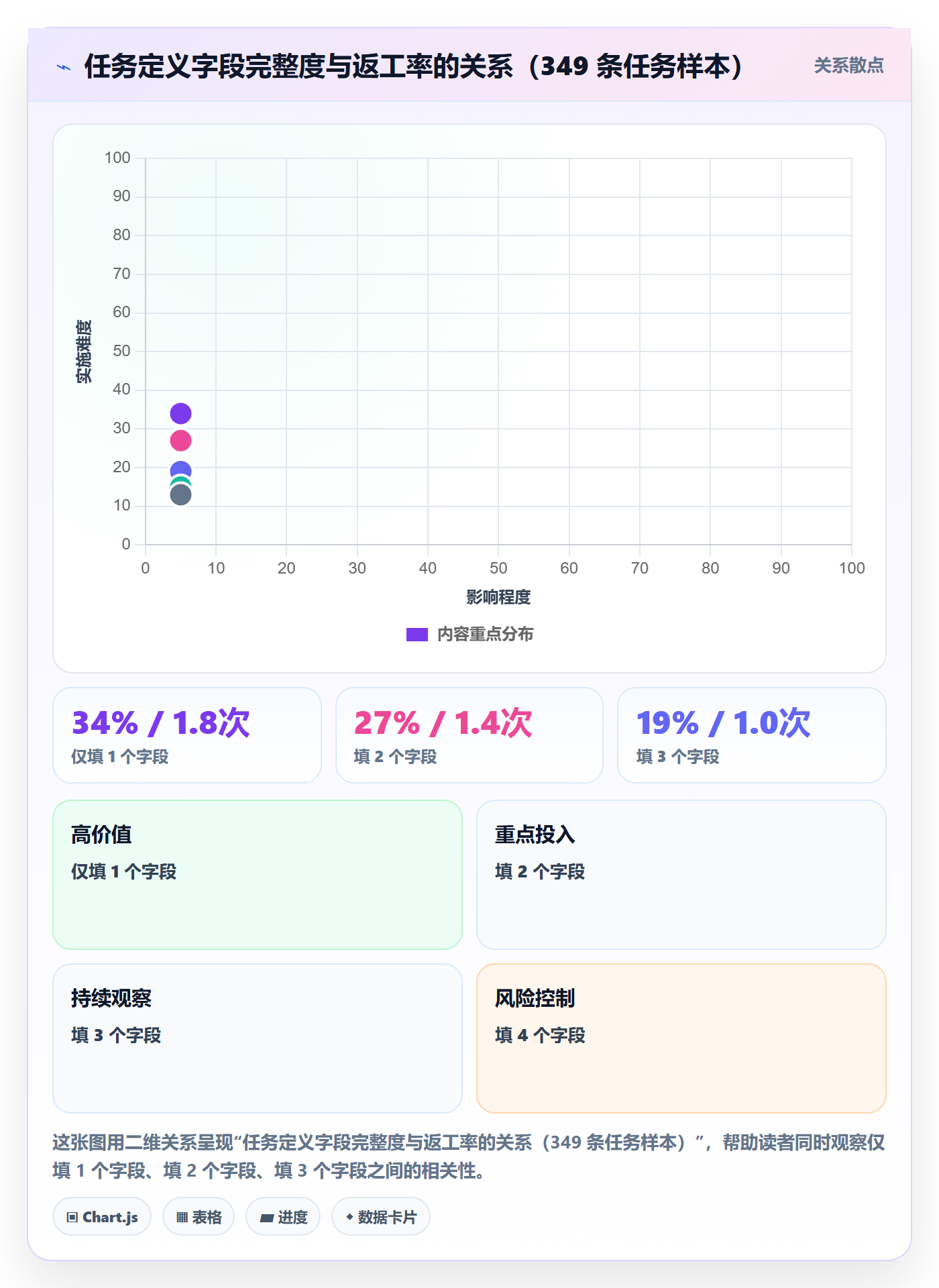Click 填 4 个字段 in the 风险控制 card

pos(540,1035)
